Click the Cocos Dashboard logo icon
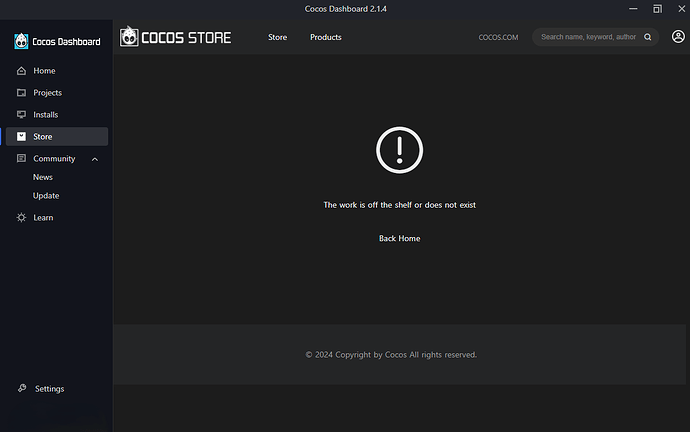This screenshot has height=432, width=690. coord(21,41)
